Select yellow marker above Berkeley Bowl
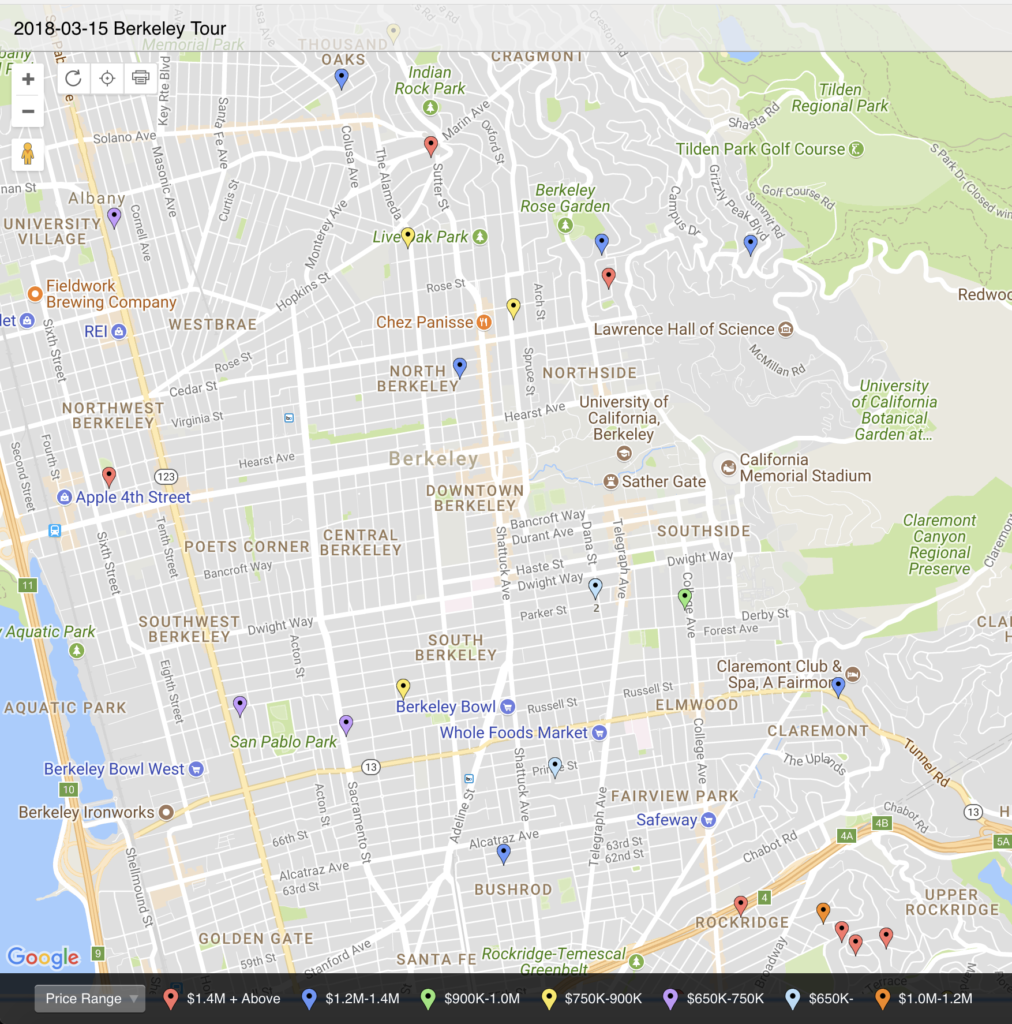 pyautogui.click(x=403, y=688)
